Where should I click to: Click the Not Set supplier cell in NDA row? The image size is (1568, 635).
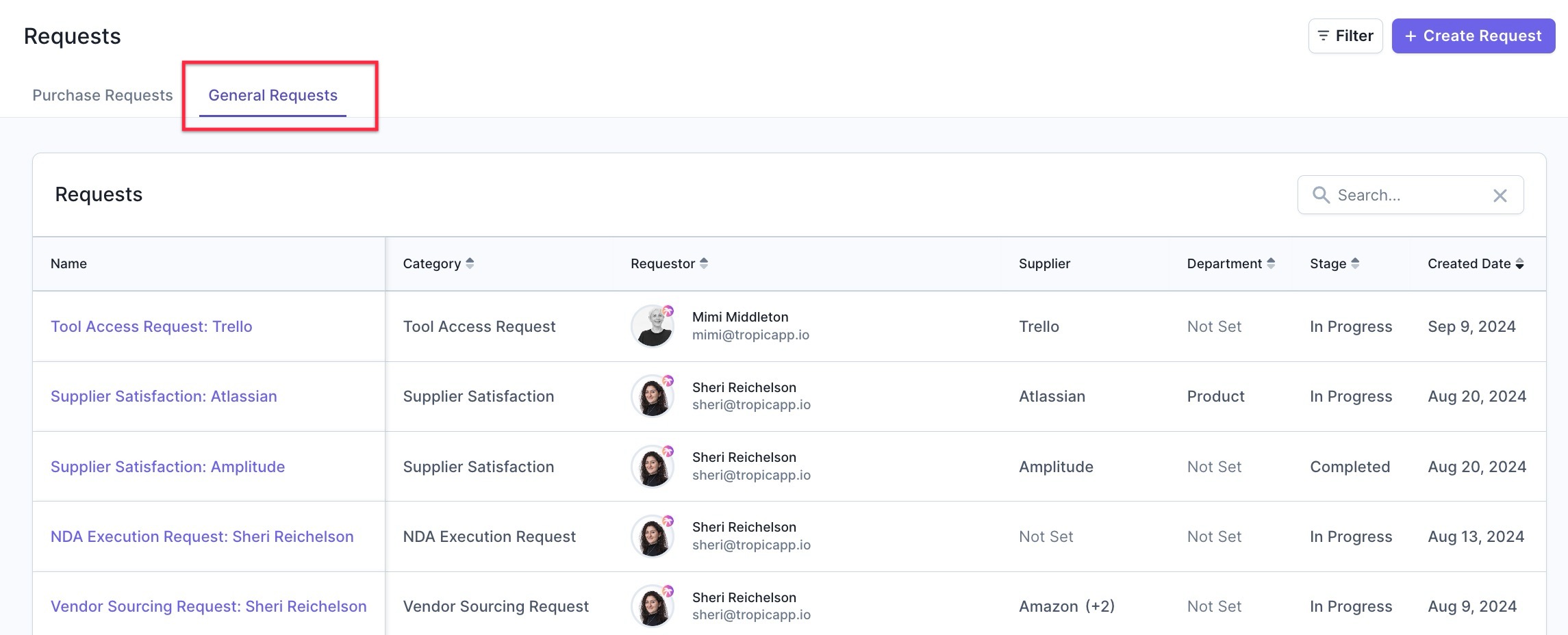click(1046, 536)
